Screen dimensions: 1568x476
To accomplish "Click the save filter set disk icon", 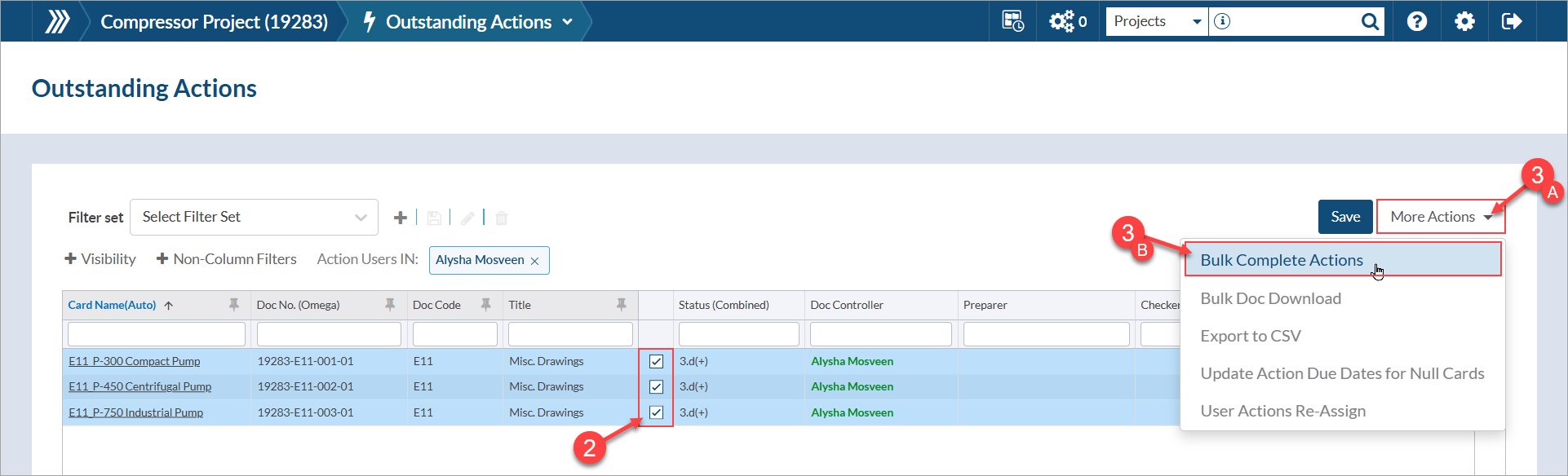I will coord(434,218).
